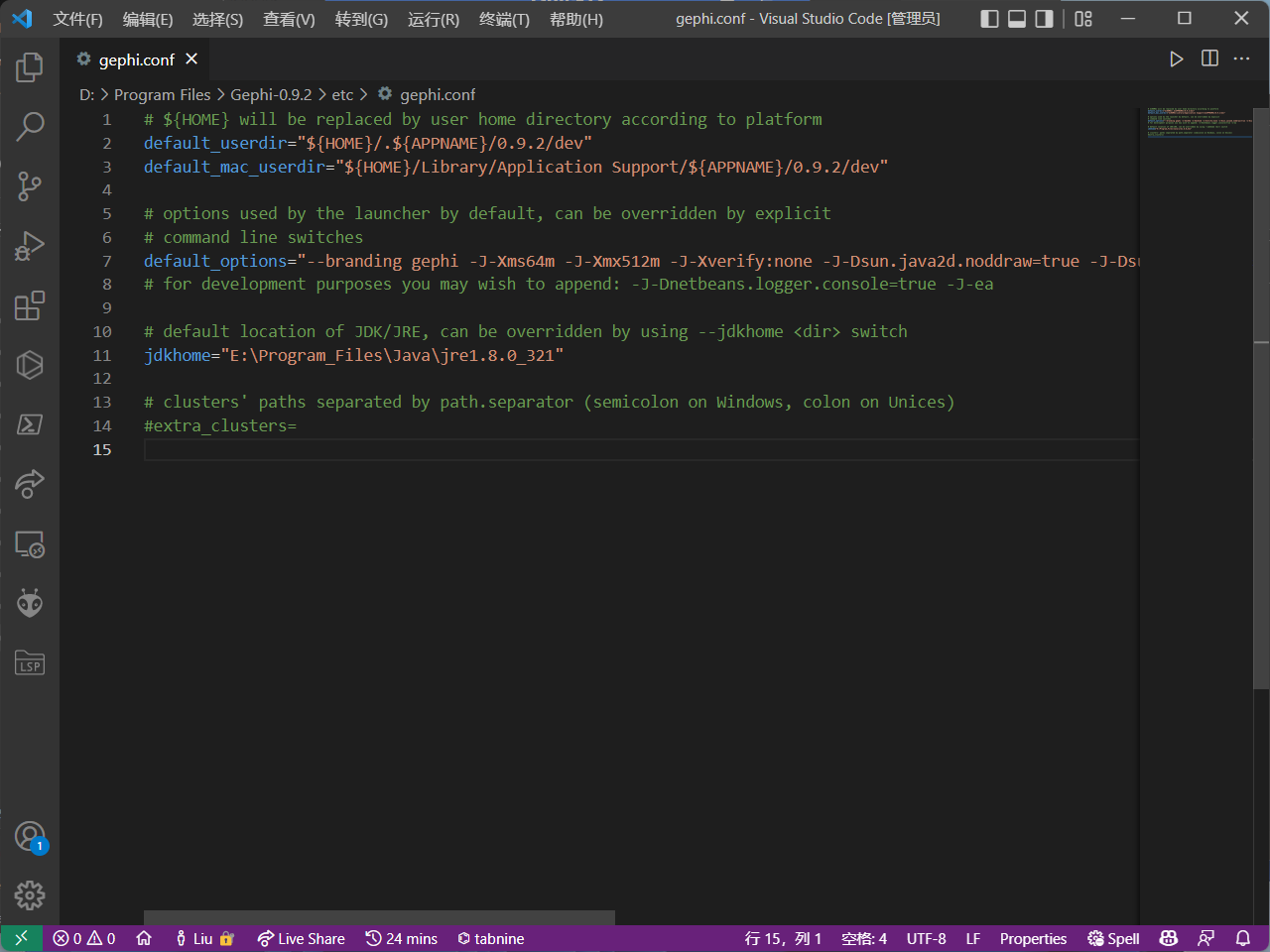Open tabnine status item
The width and height of the screenshot is (1270, 952).
tap(490, 938)
